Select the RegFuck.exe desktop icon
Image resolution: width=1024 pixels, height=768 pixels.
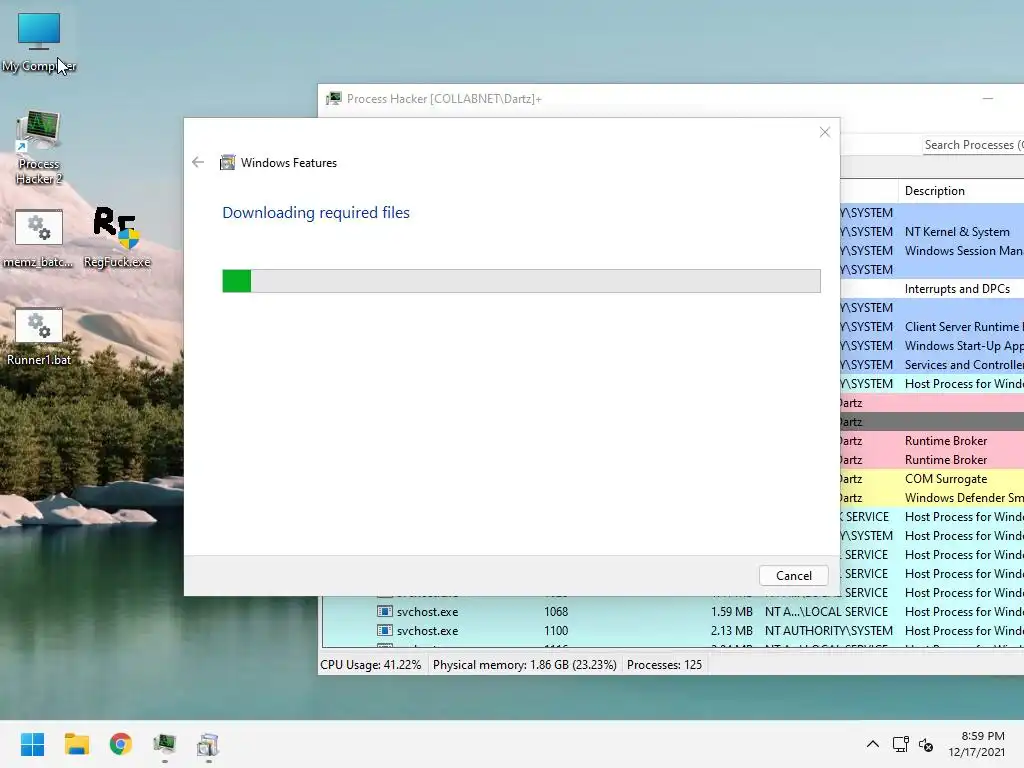117,238
